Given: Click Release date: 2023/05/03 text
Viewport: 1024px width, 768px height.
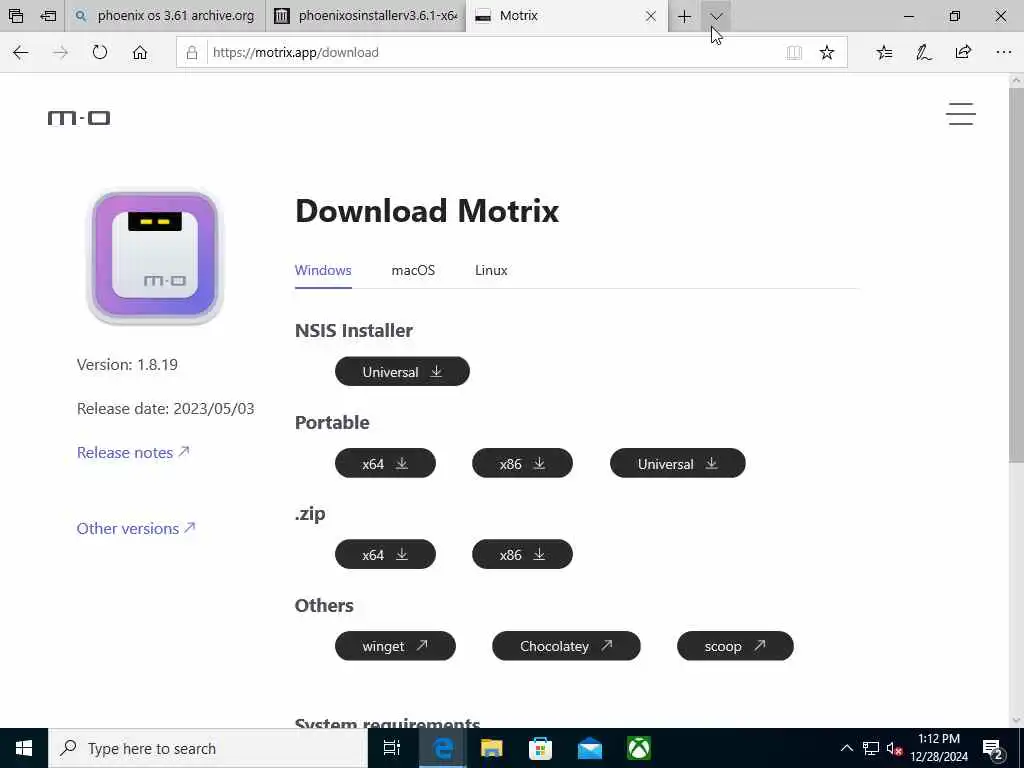Looking at the screenshot, I should tap(165, 409).
